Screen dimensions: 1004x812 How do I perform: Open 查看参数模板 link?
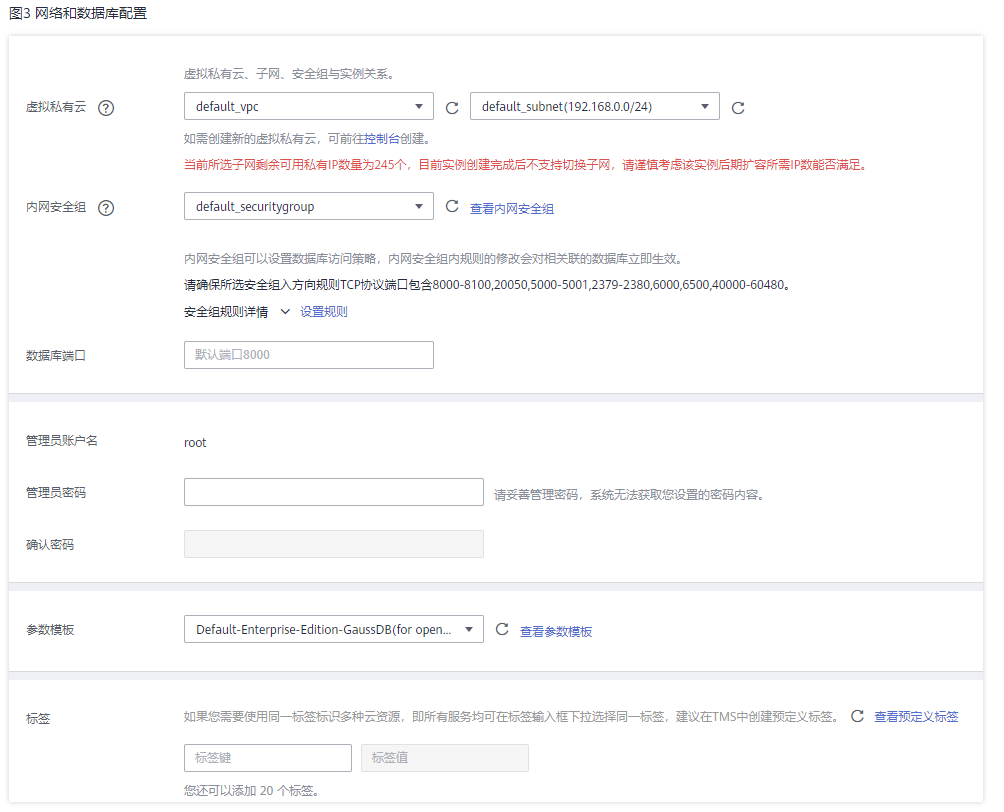pos(556,631)
